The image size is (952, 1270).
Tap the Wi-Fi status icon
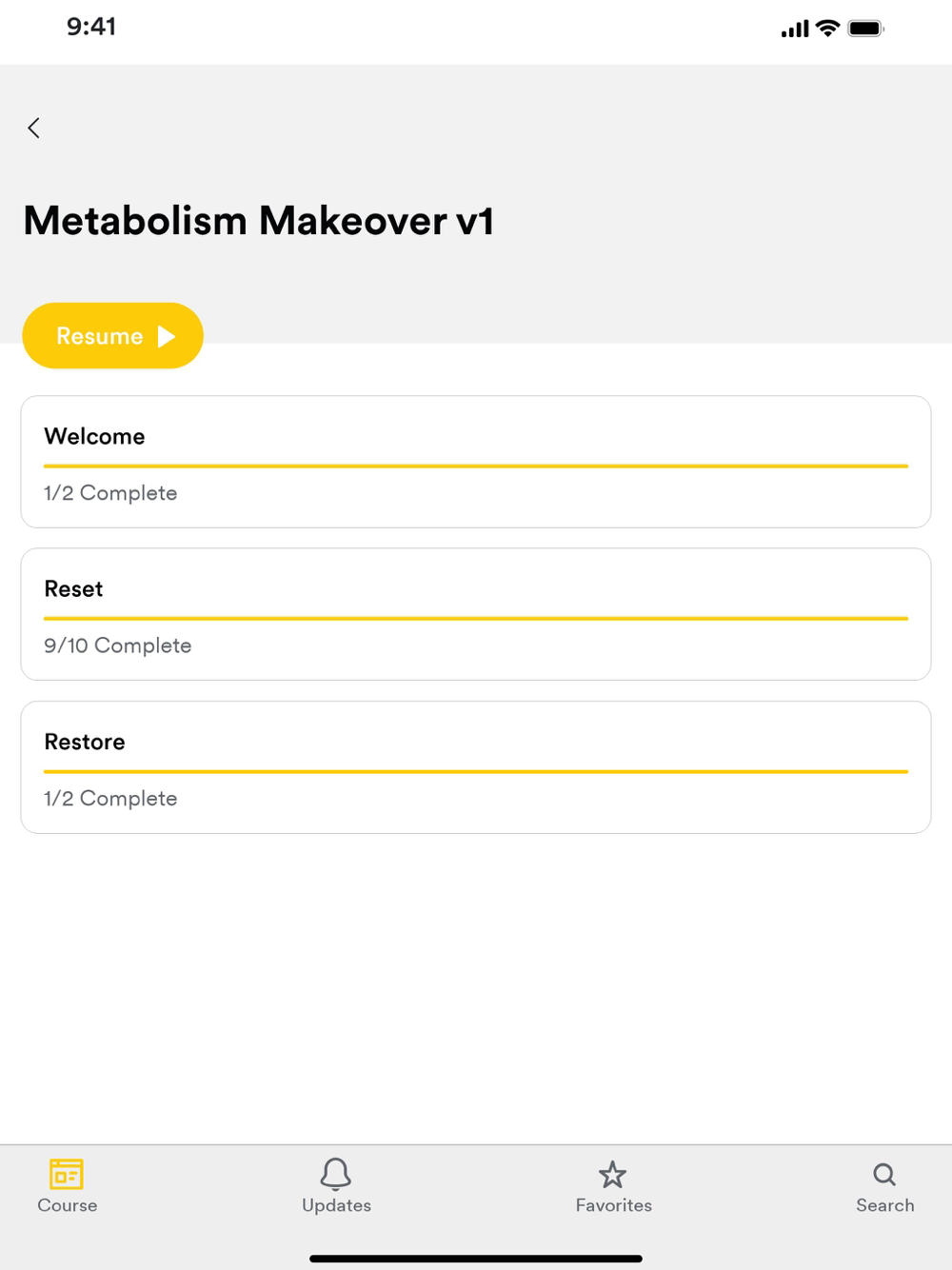828,29
